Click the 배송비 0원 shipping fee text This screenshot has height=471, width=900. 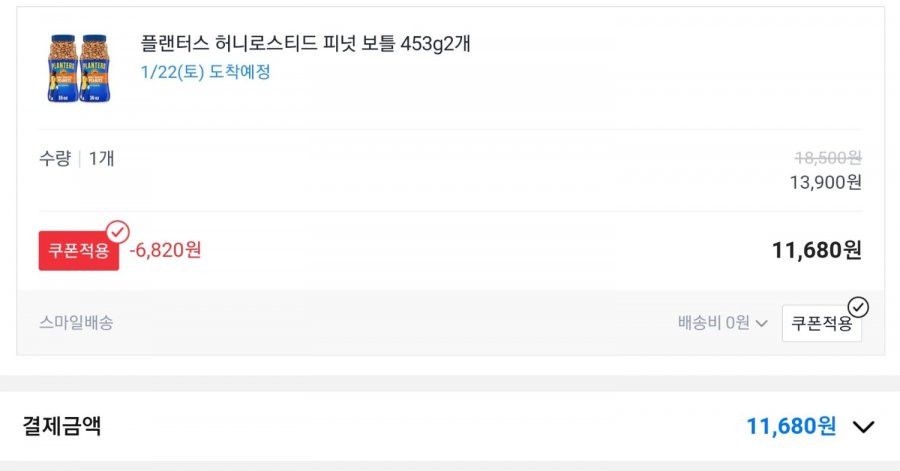tap(713, 323)
